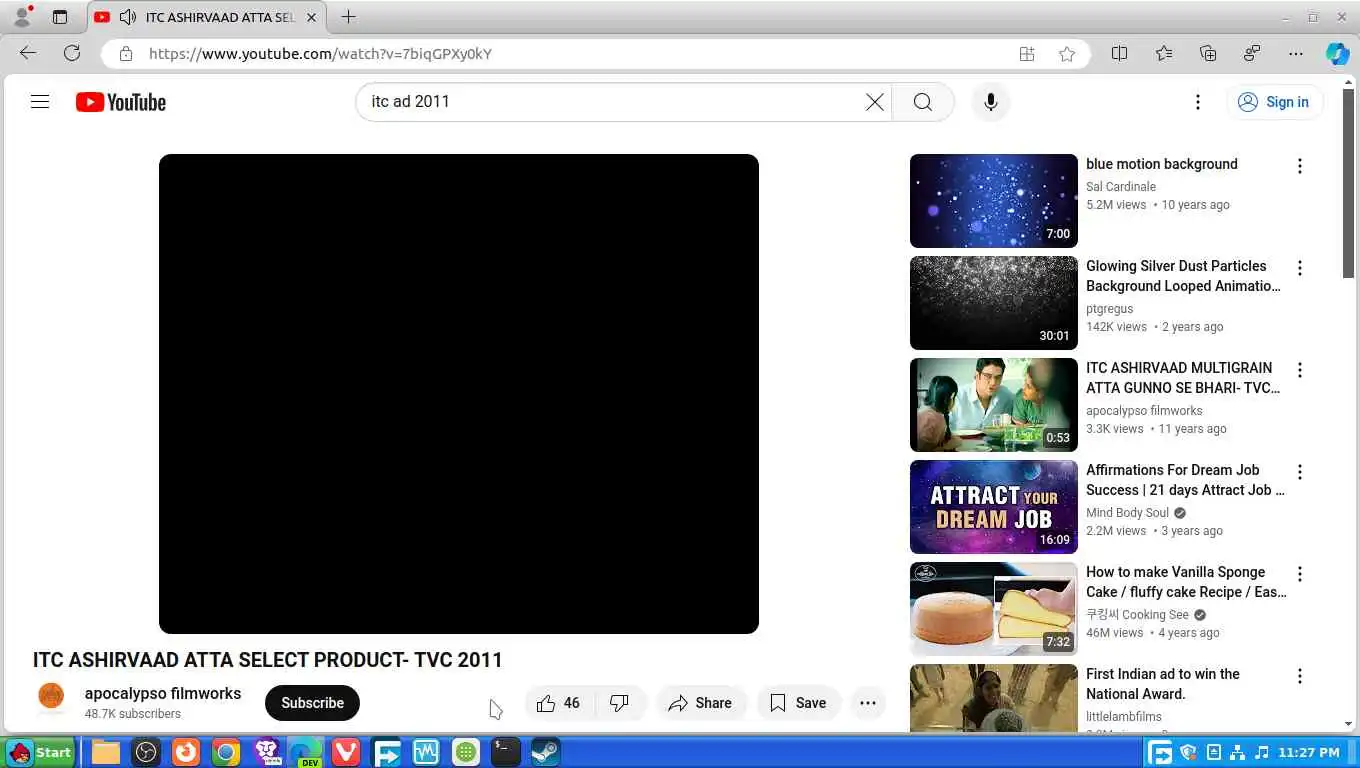Open Vivaldi browser from taskbar

point(346,752)
